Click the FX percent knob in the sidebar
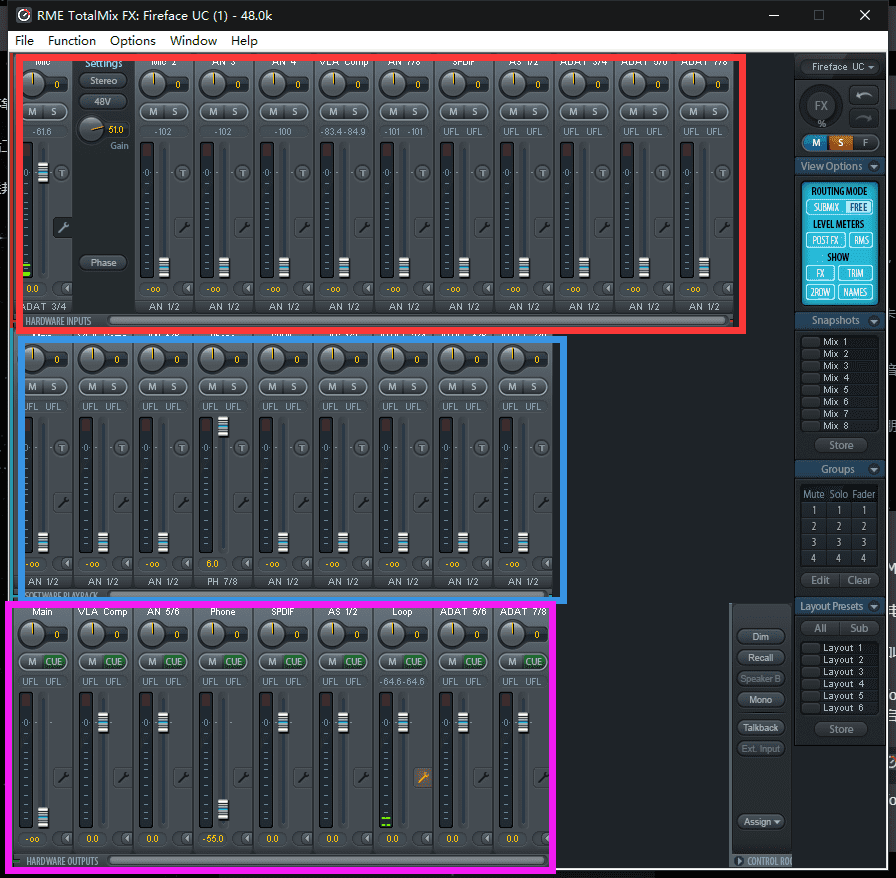 pyautogui.click(x=821, y=106)
